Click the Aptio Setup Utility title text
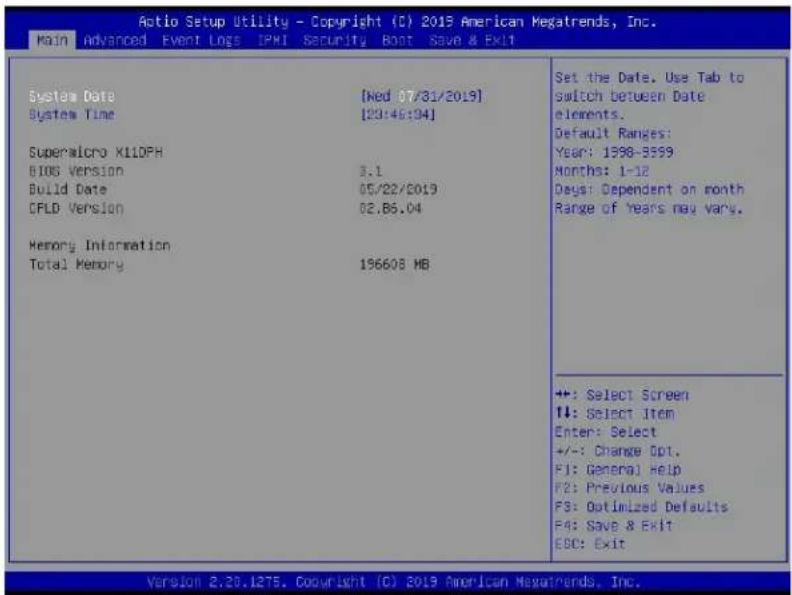Viewport: 792px width, 595px height. [x=398, y=22]
